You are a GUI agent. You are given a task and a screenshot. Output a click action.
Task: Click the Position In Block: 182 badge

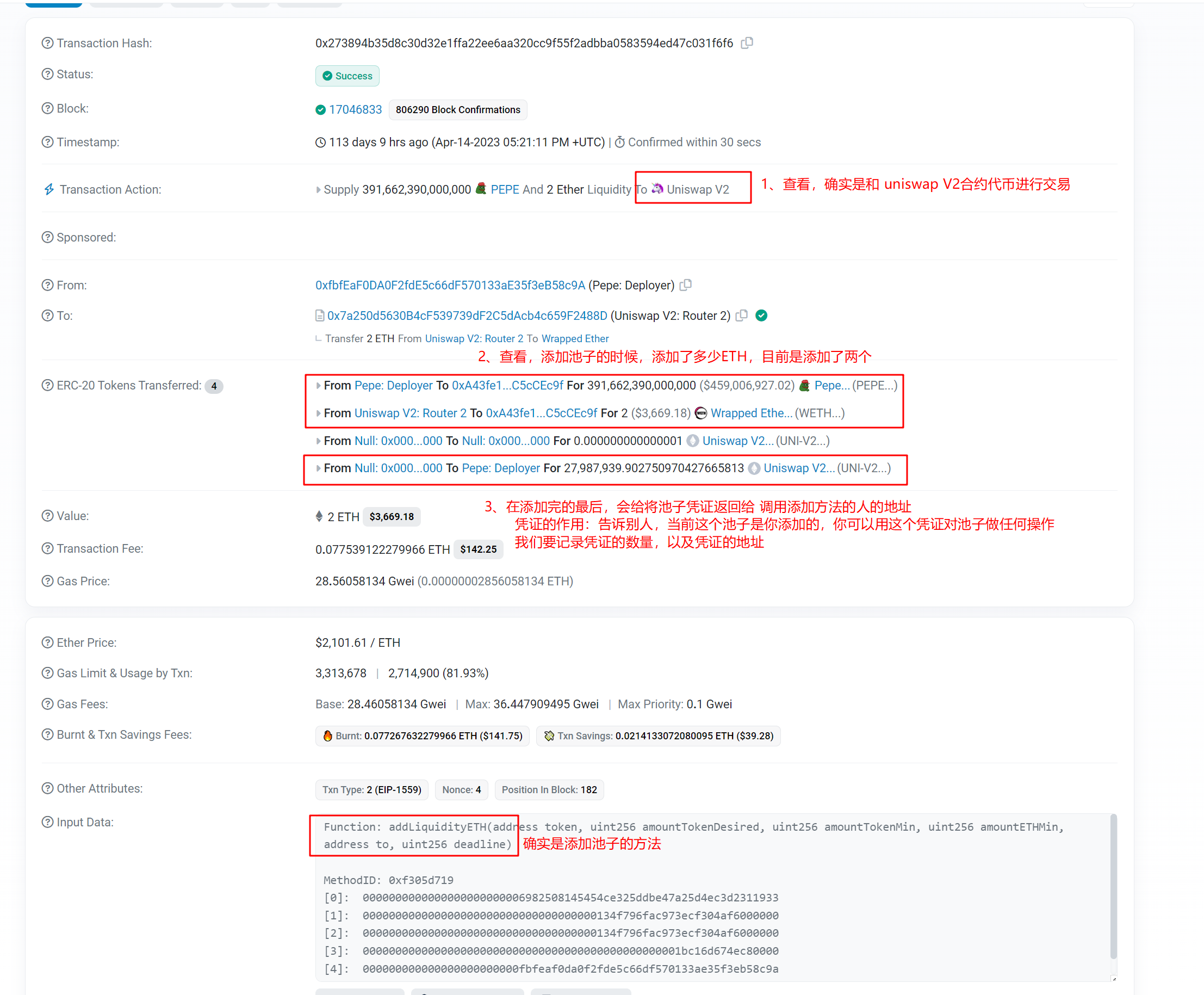tap(549, 789)
